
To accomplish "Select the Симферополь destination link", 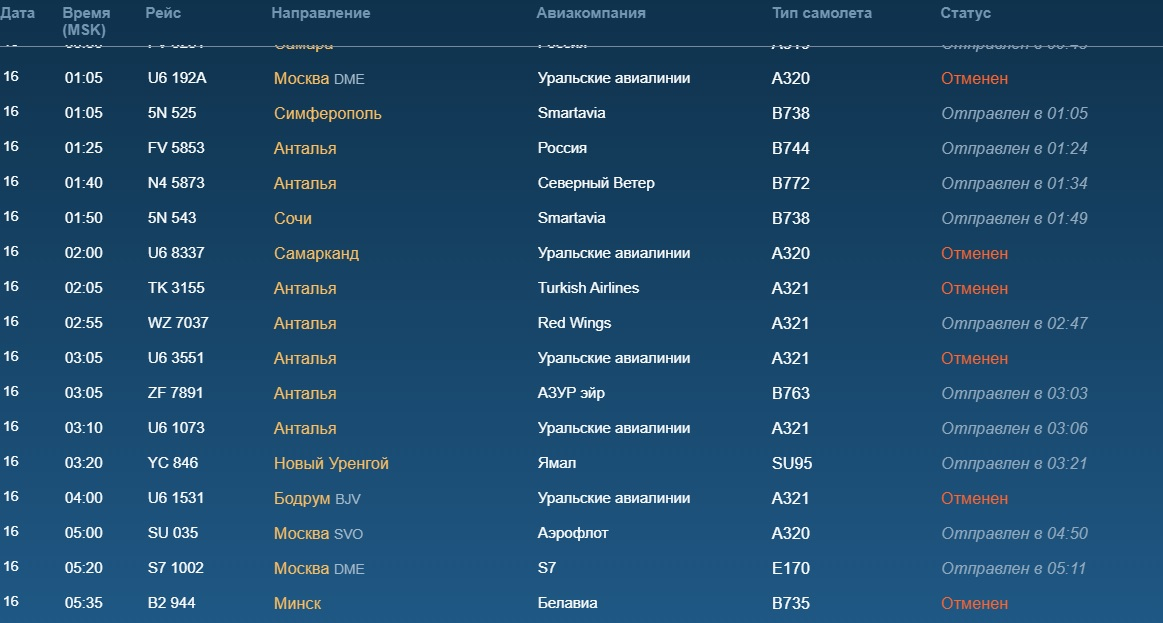I will (328, 113).
